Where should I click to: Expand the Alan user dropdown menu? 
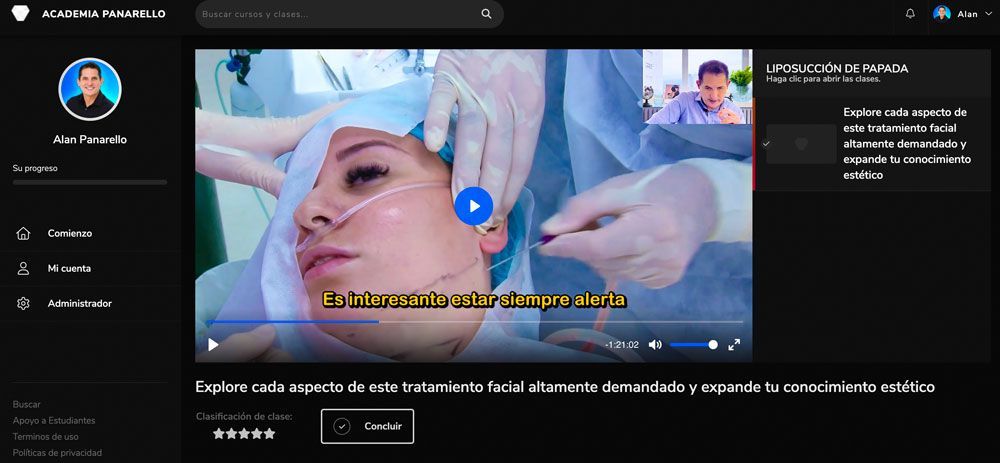[x=987, y=14]
